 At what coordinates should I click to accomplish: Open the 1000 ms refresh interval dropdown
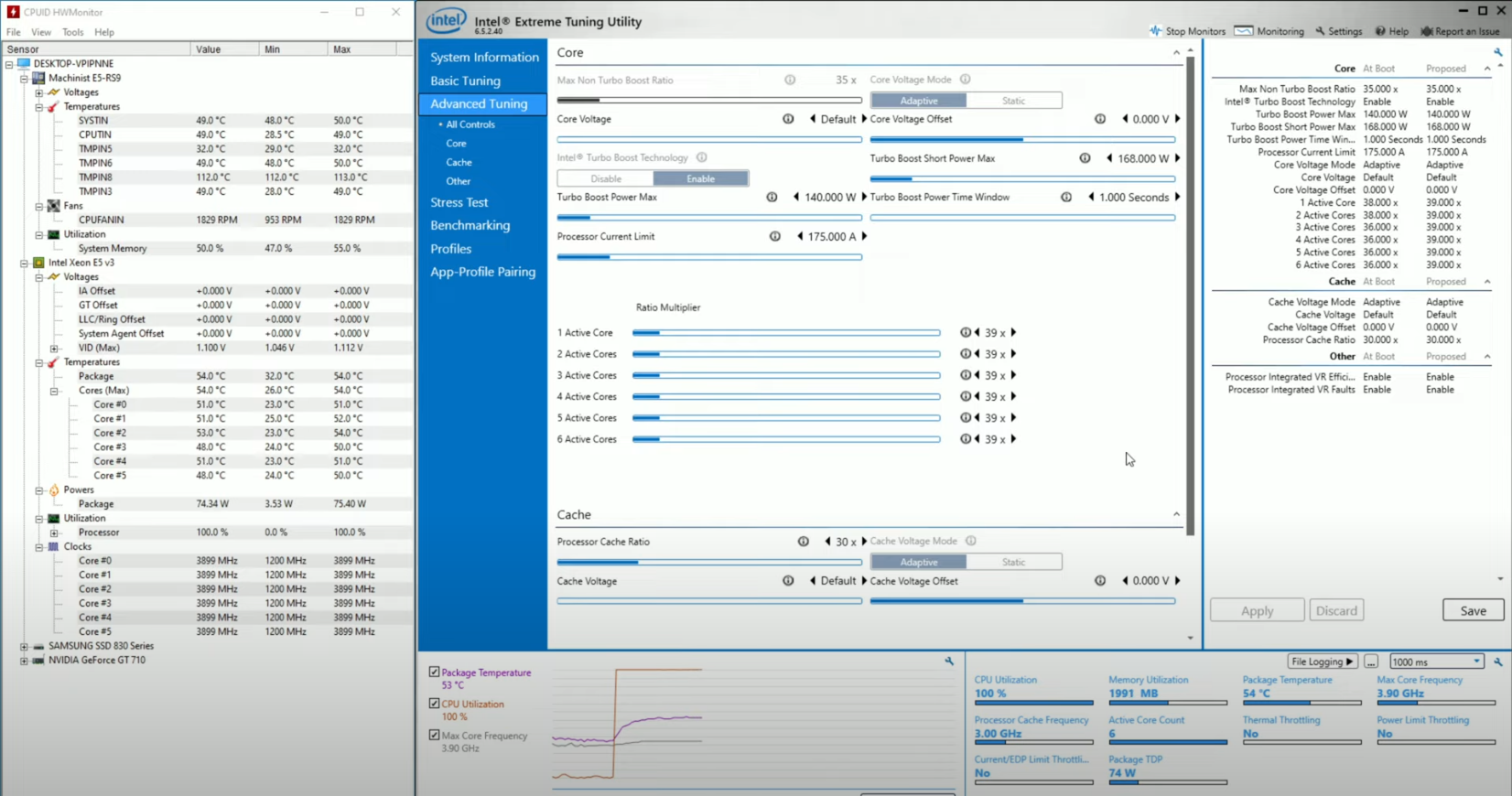tap(1436, 662)
